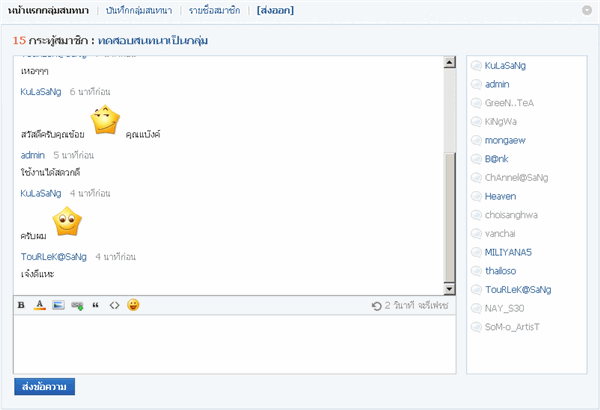Click the chat bubble icon beside MILIYANA5
Image resolution: width=600 pixels, height=410 pixels.
(x=476, y=252)
